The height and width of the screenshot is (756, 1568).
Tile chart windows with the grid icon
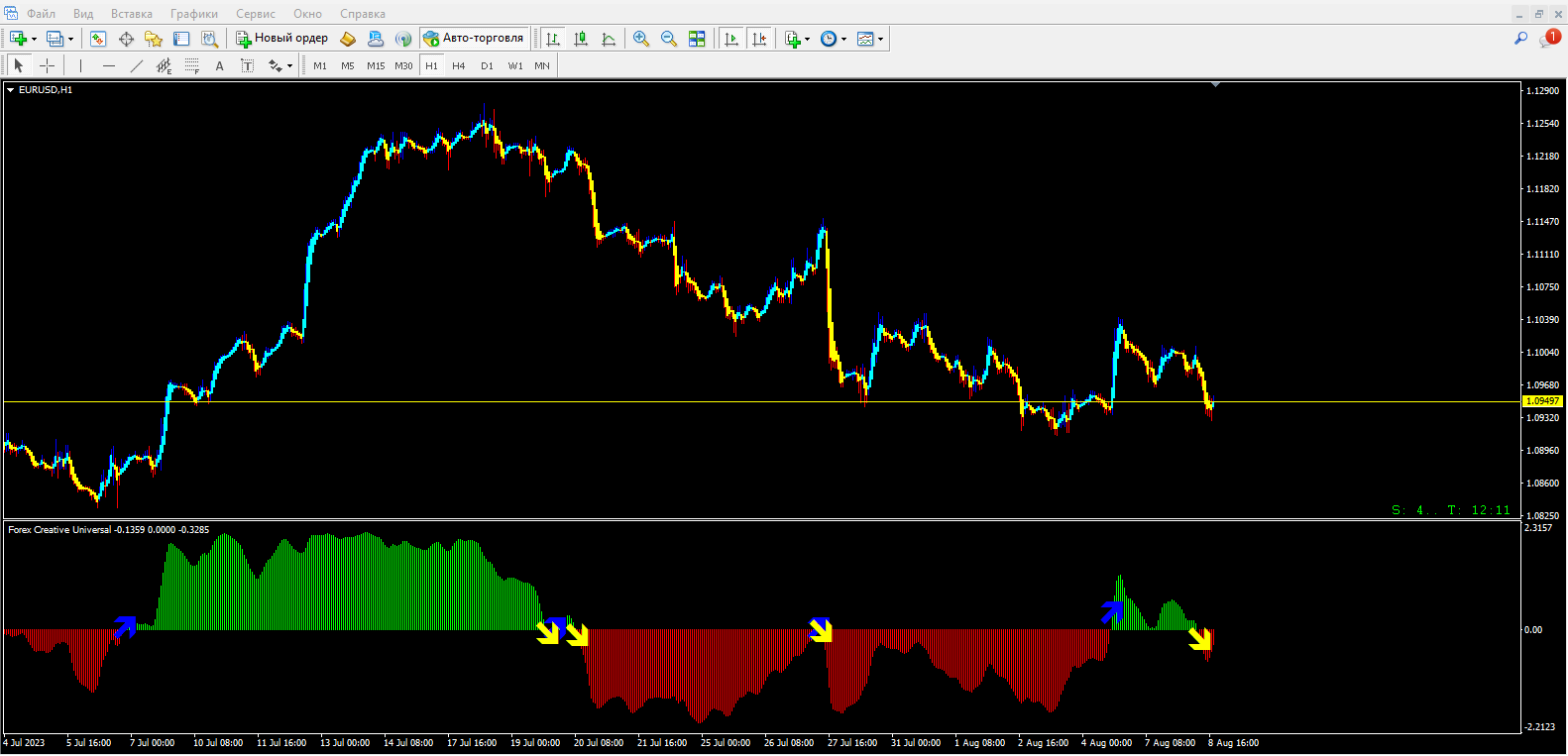pos(697,39)
